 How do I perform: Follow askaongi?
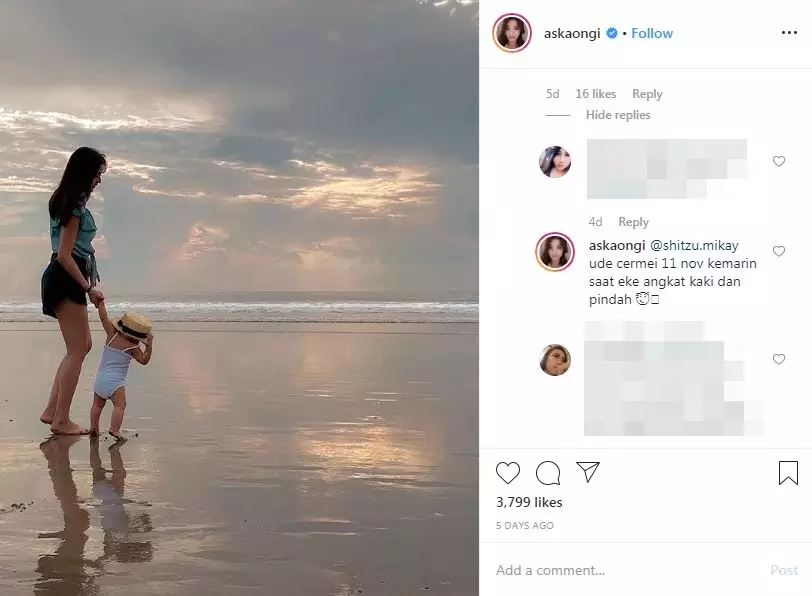(651, 32)
